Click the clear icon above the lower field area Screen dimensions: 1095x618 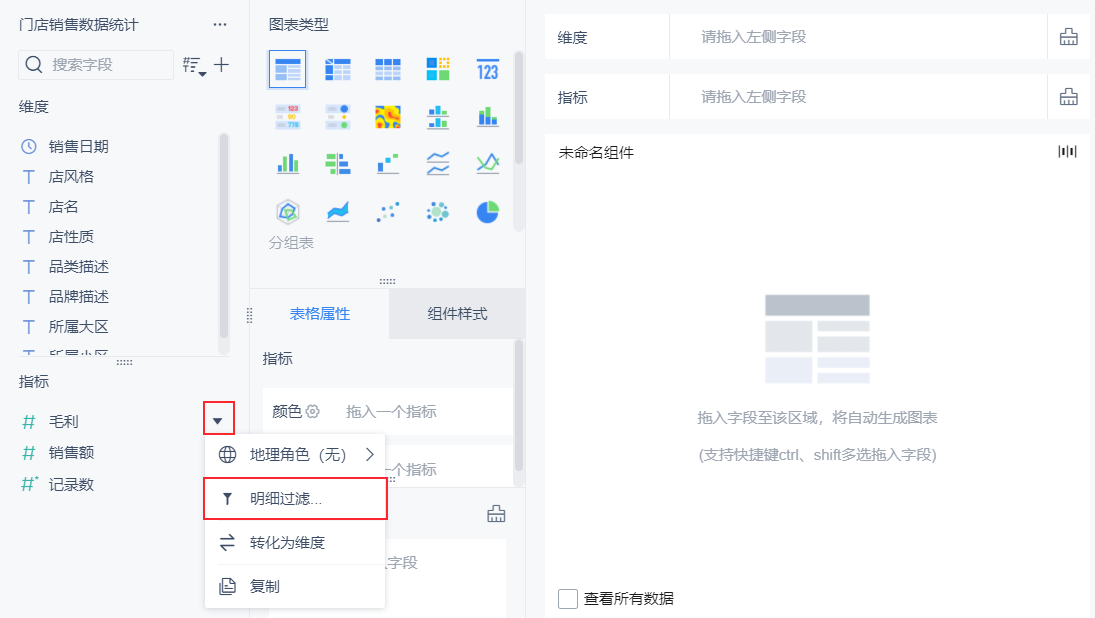496,515
